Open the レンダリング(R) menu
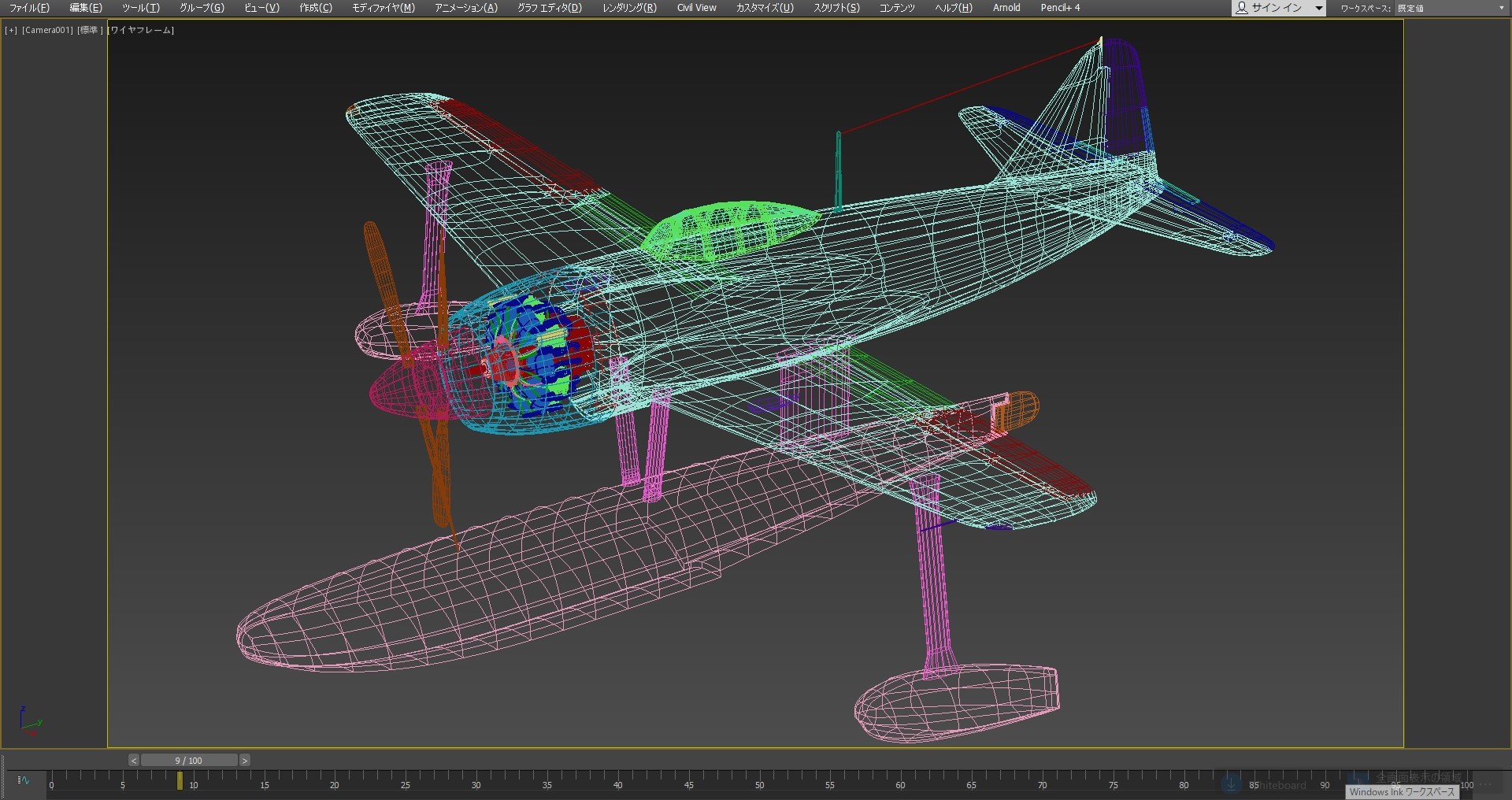The height and width of the screenshot is (800, 1512). click(x=628, y=8)
